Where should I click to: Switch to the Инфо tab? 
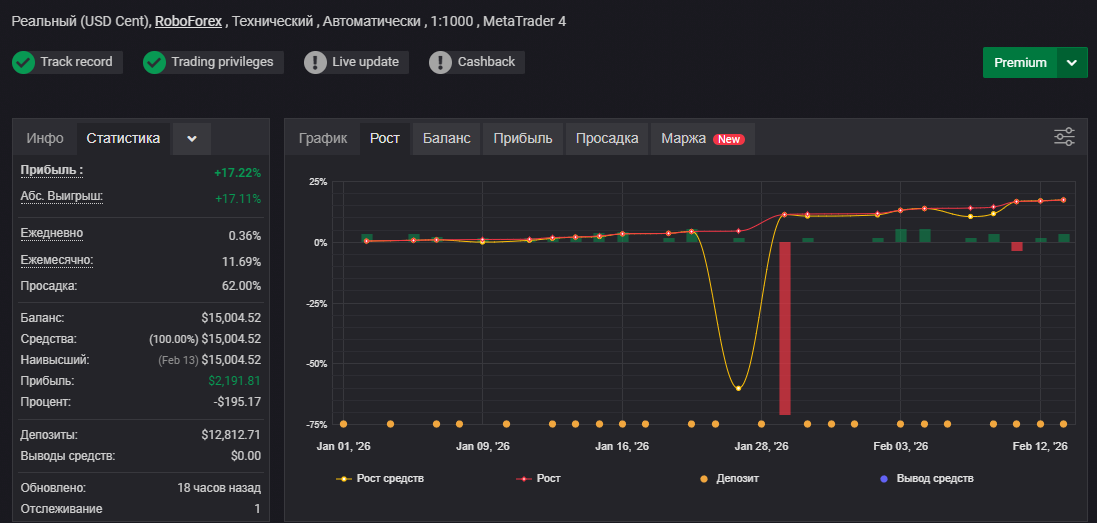(45, 138)
